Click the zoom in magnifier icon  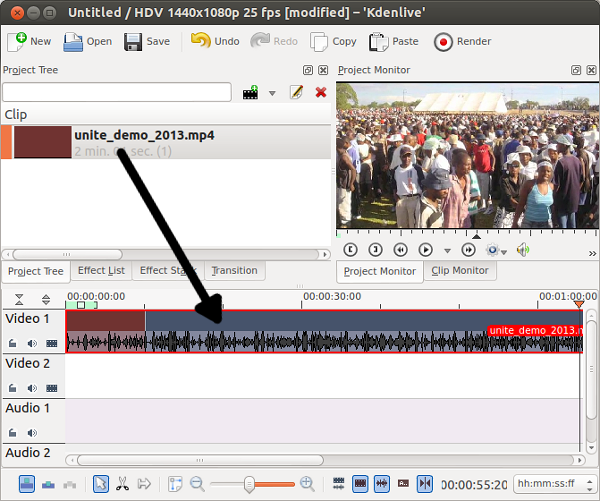(307, 484)
